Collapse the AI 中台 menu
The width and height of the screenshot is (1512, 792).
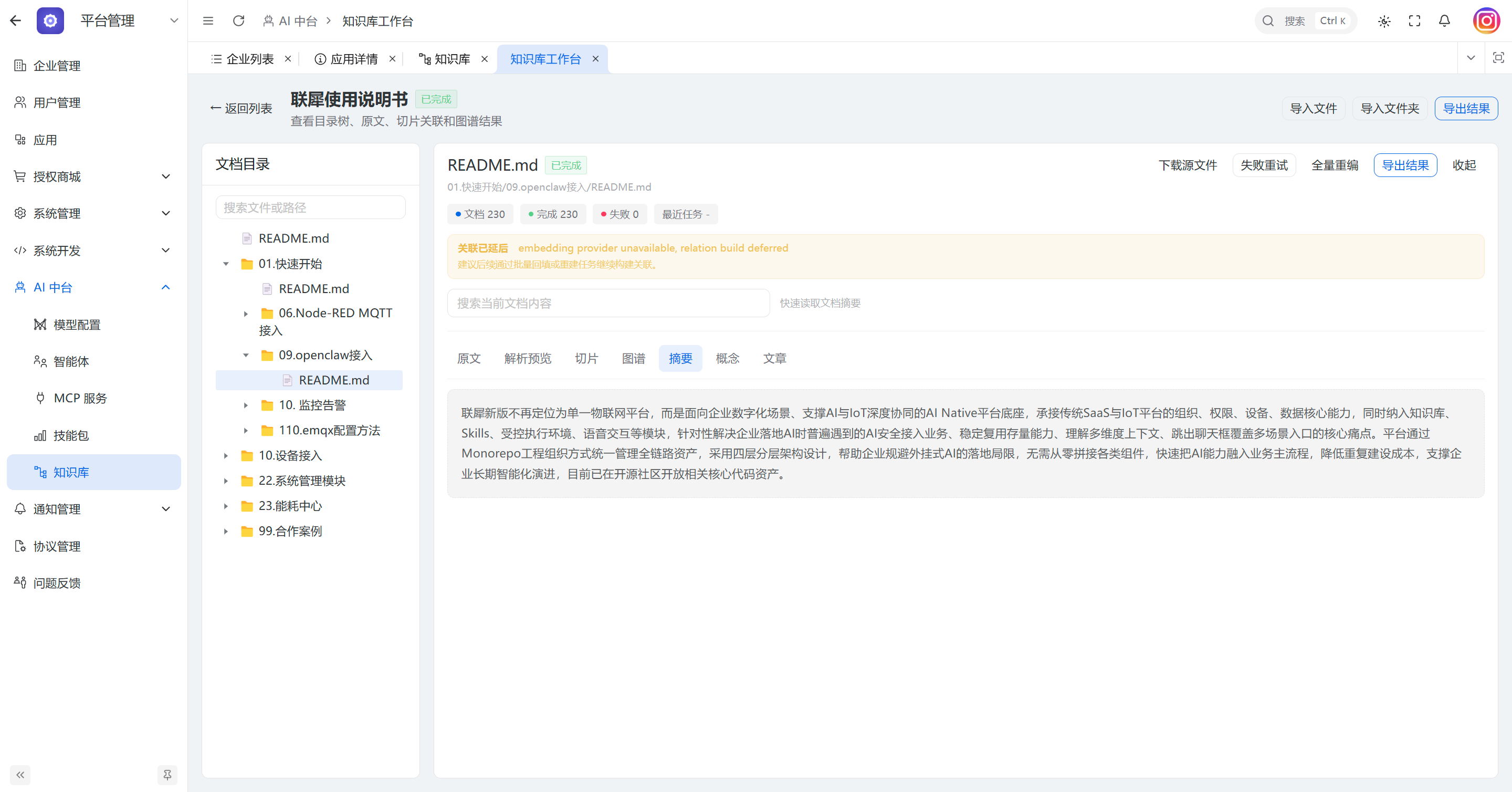click(x=166, y=287)
